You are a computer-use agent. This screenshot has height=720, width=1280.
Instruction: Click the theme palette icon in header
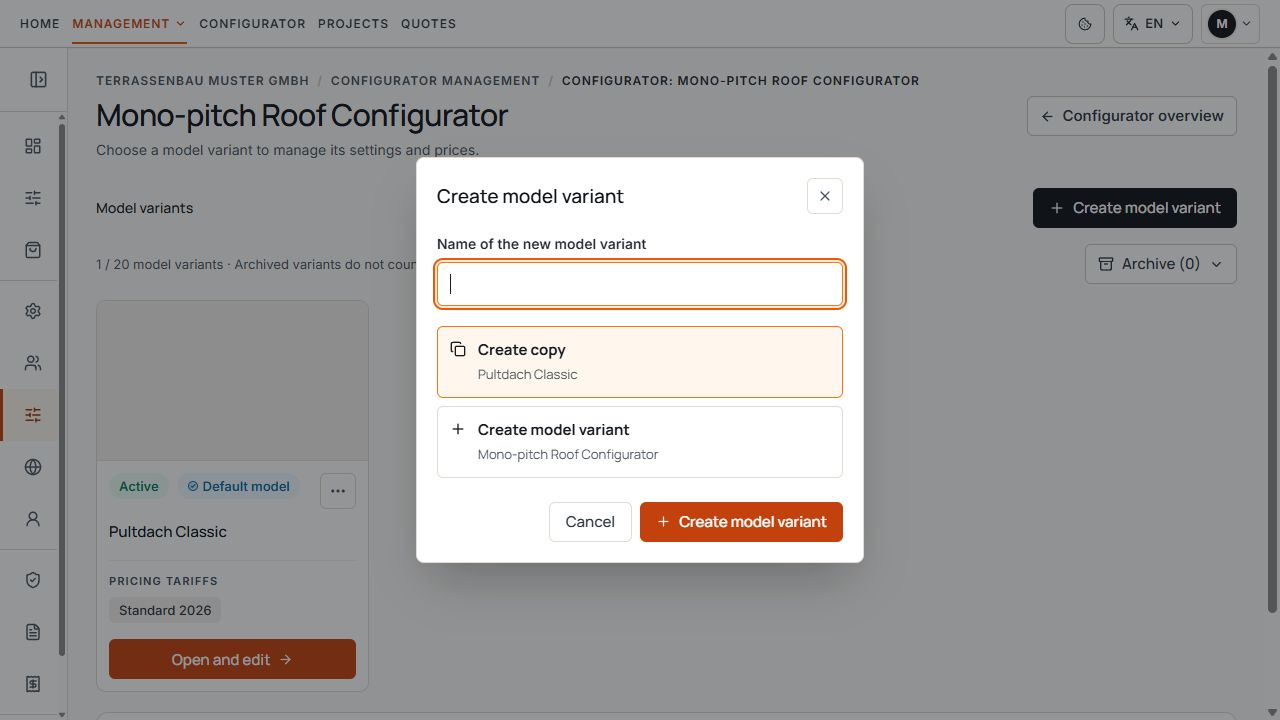click(x=1085, y=24)
